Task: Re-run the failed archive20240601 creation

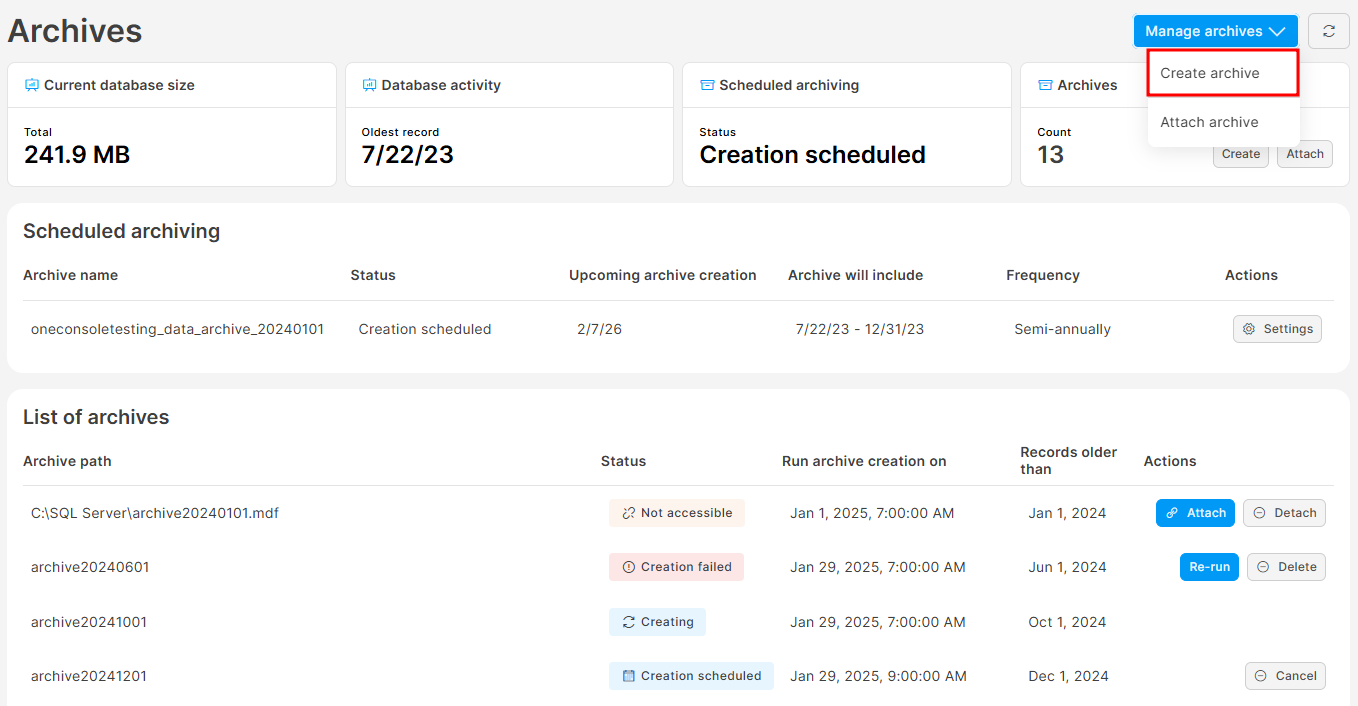Action: 1208,567
